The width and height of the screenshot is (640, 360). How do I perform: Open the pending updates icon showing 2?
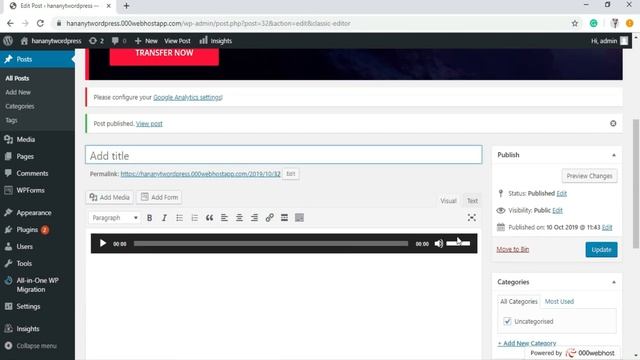pos(96,41)
